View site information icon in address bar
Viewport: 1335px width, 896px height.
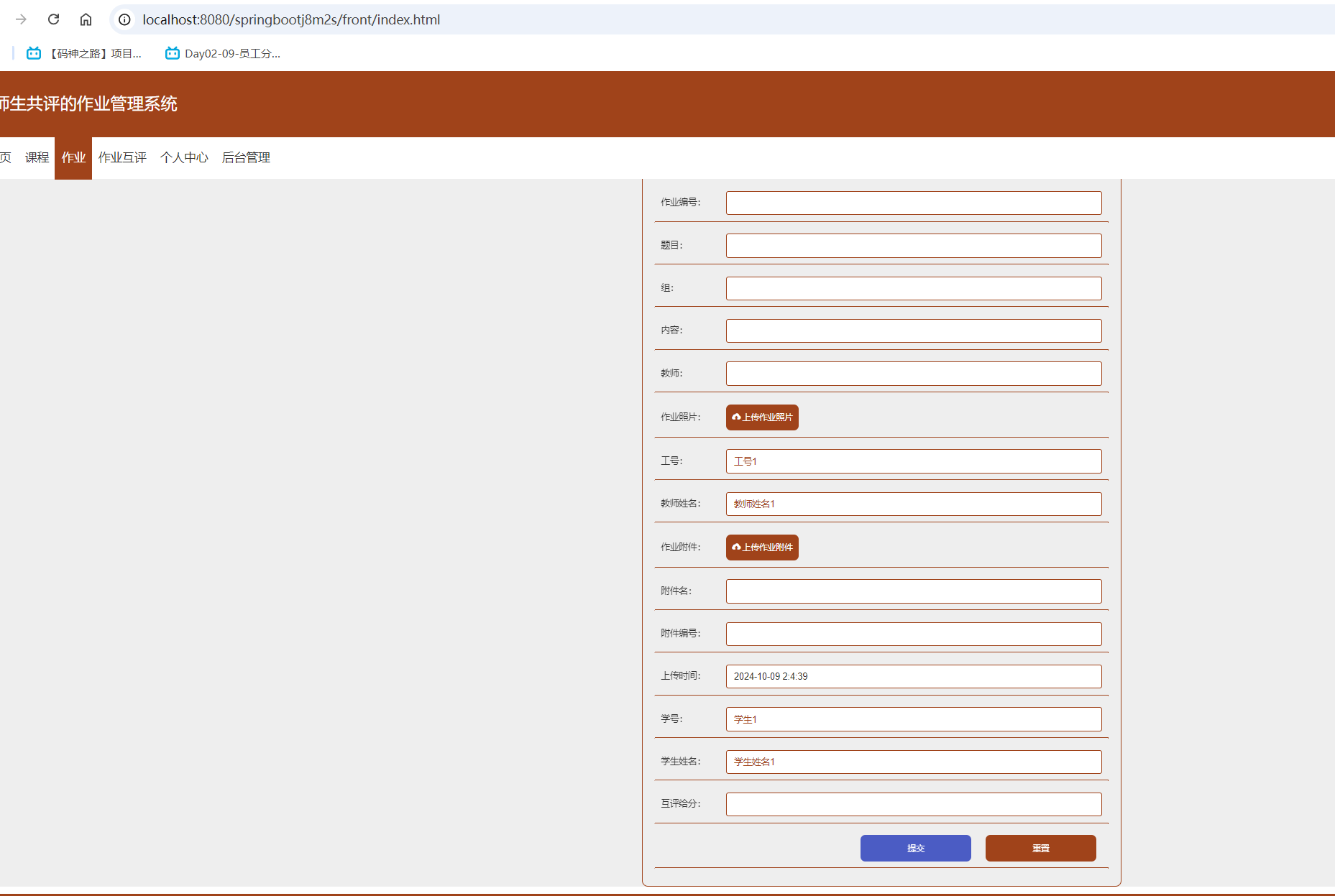coord(124,19)
